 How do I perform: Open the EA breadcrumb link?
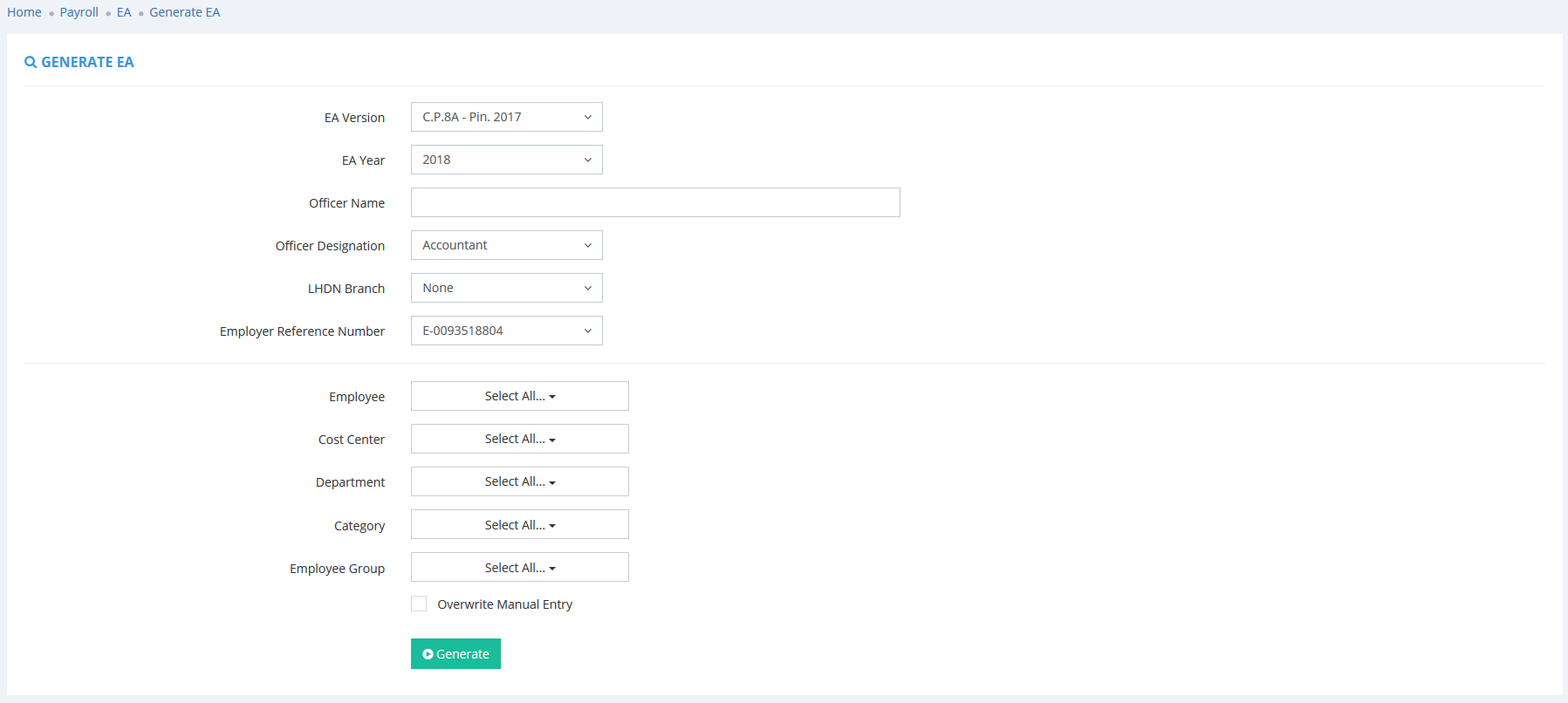[124, 12]
